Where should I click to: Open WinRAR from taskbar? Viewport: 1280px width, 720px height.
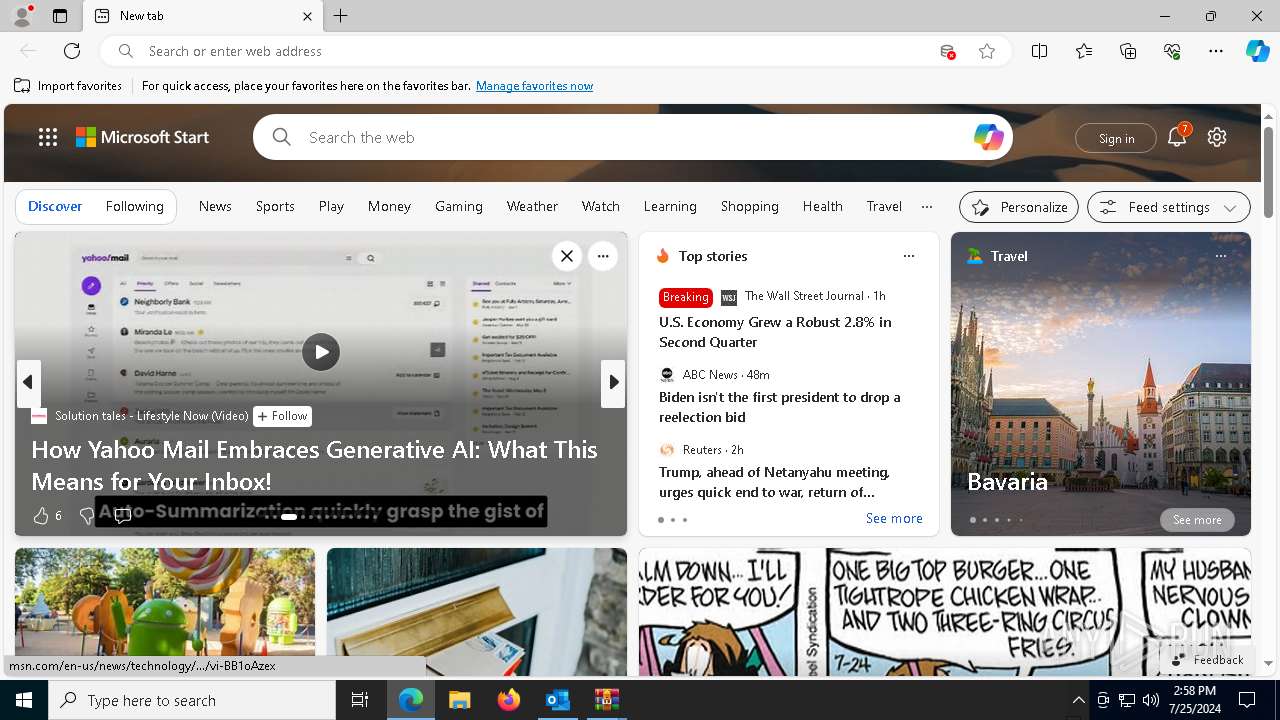(x=606, y=700)
